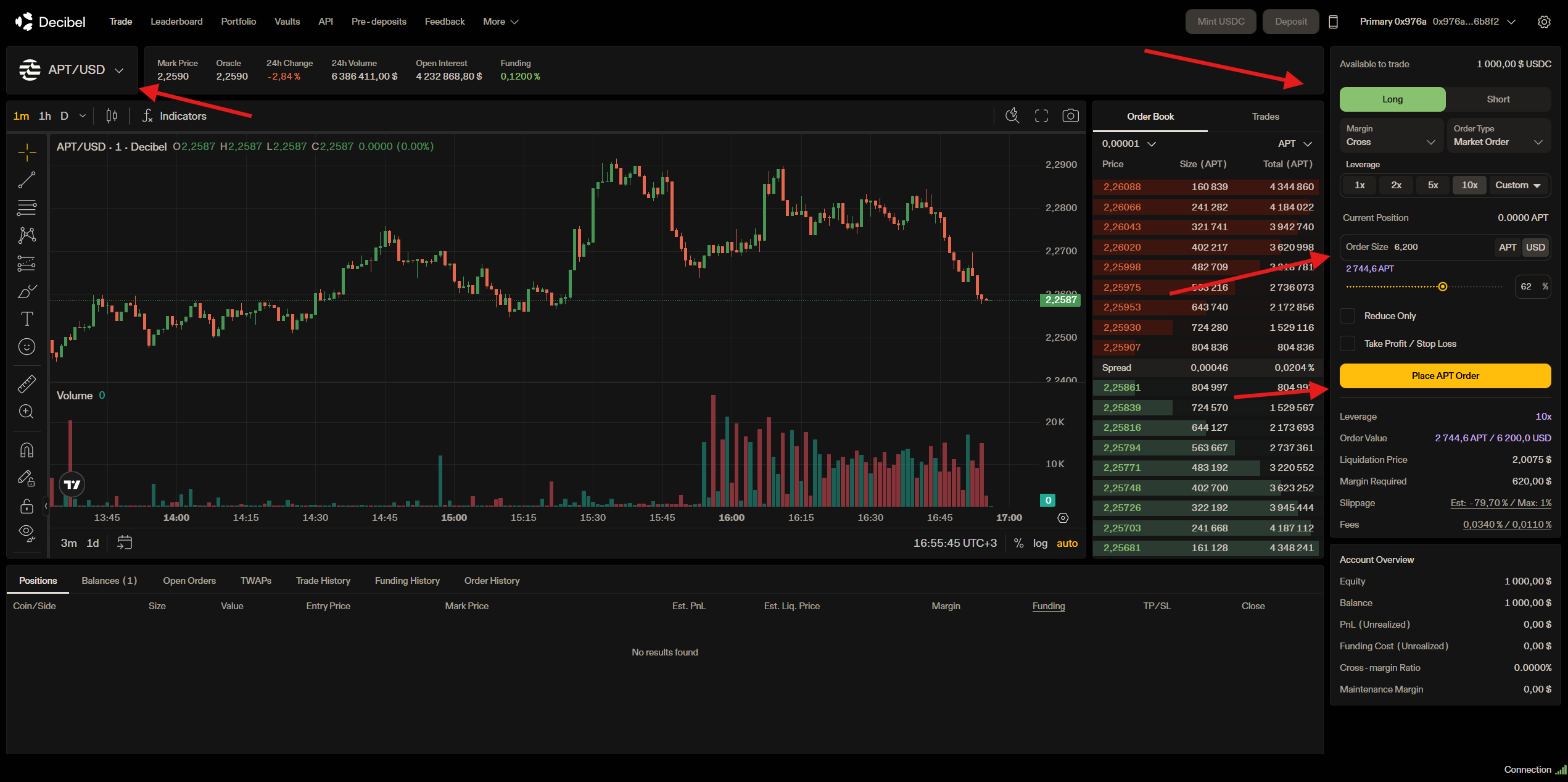Viewport: 1568px width, 782px height.
Task: Open settings gear in top bar
Action: point(1544,22)
